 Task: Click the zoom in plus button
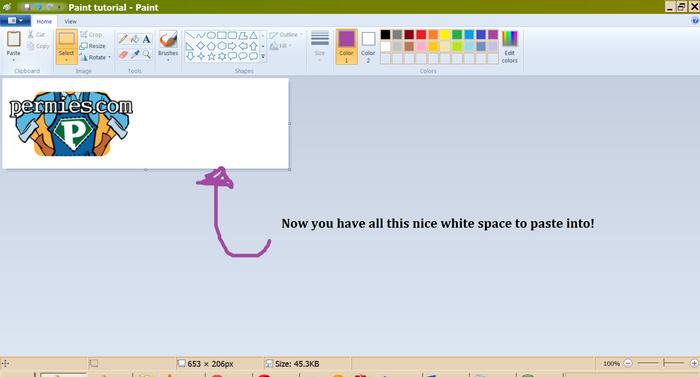(694, 364)
